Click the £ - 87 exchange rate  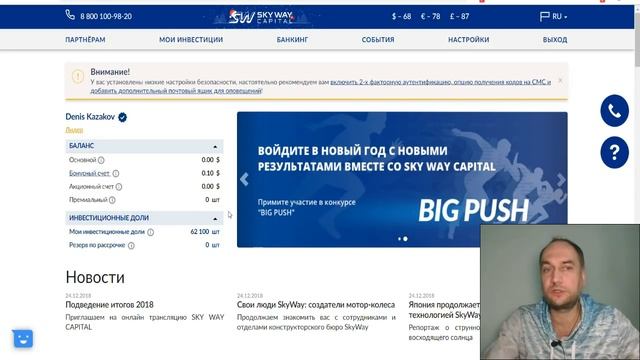tap(460, 16)
